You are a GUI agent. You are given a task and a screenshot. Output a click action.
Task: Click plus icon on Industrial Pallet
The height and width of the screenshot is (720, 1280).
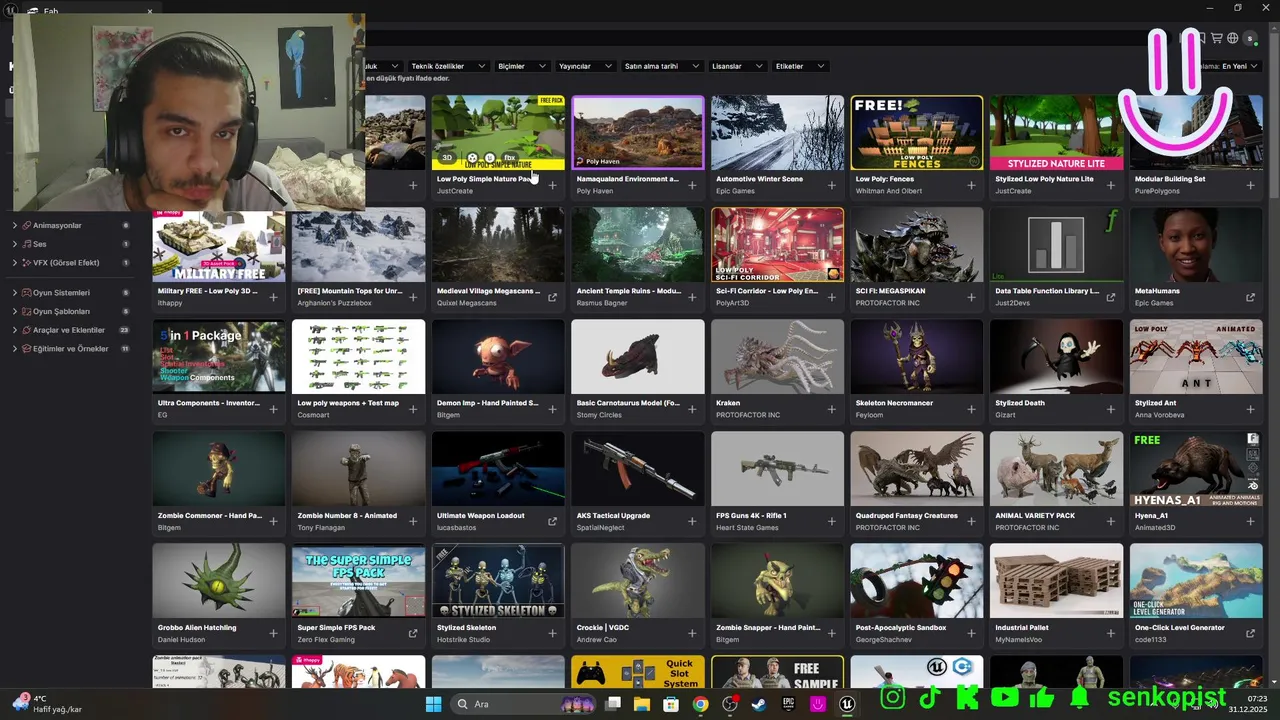coord(1111,633)
